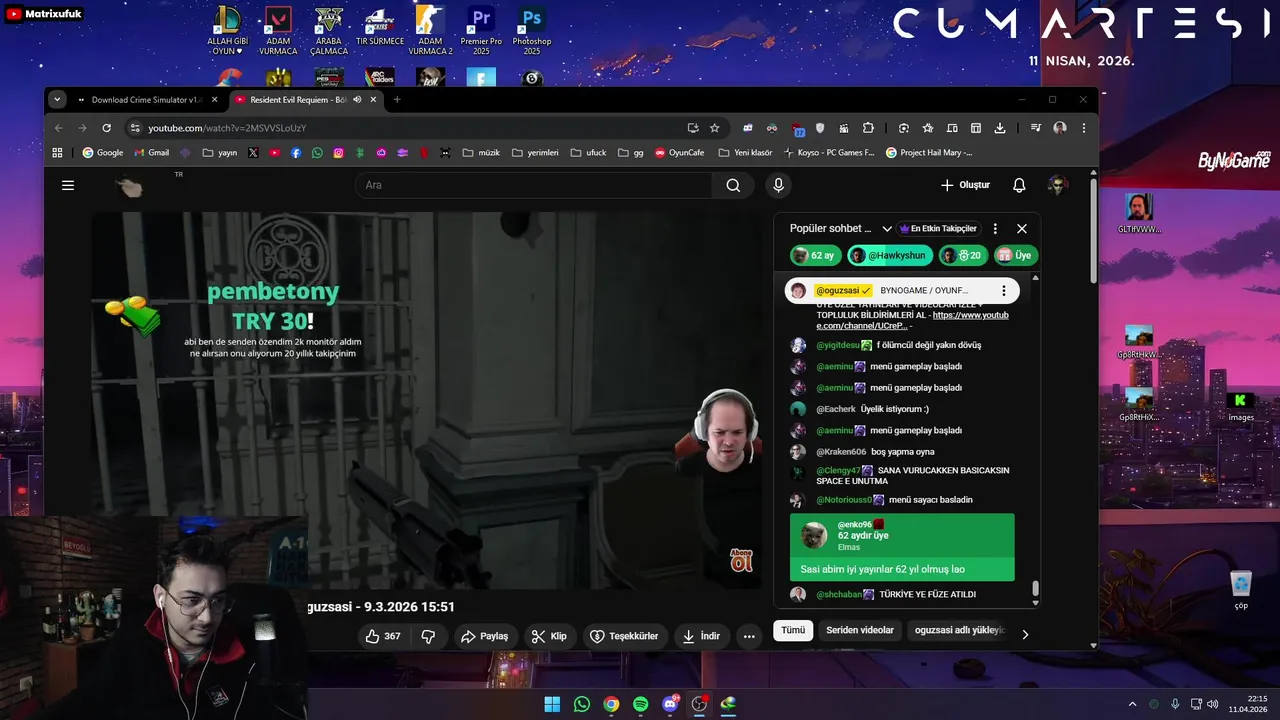
Task: Open YouTube notifications bell
Action: [x=1019, y=185]
